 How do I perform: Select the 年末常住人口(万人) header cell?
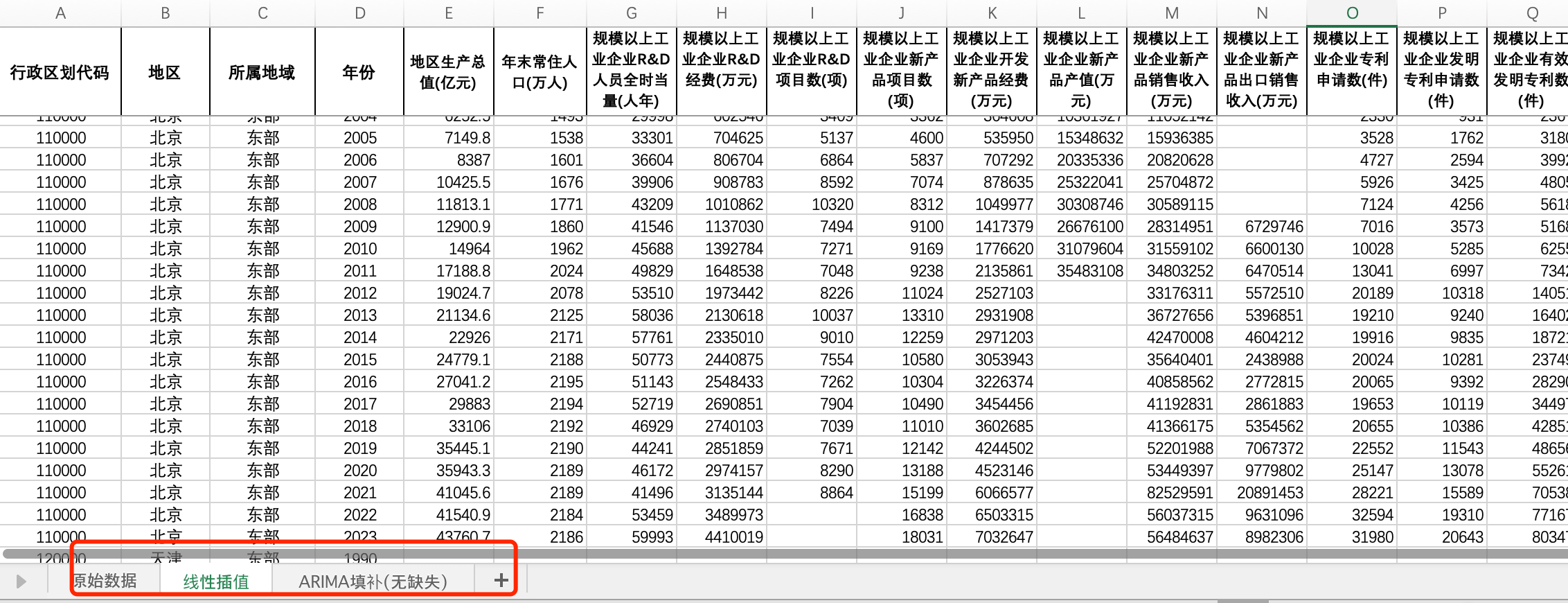coord(540,72)
